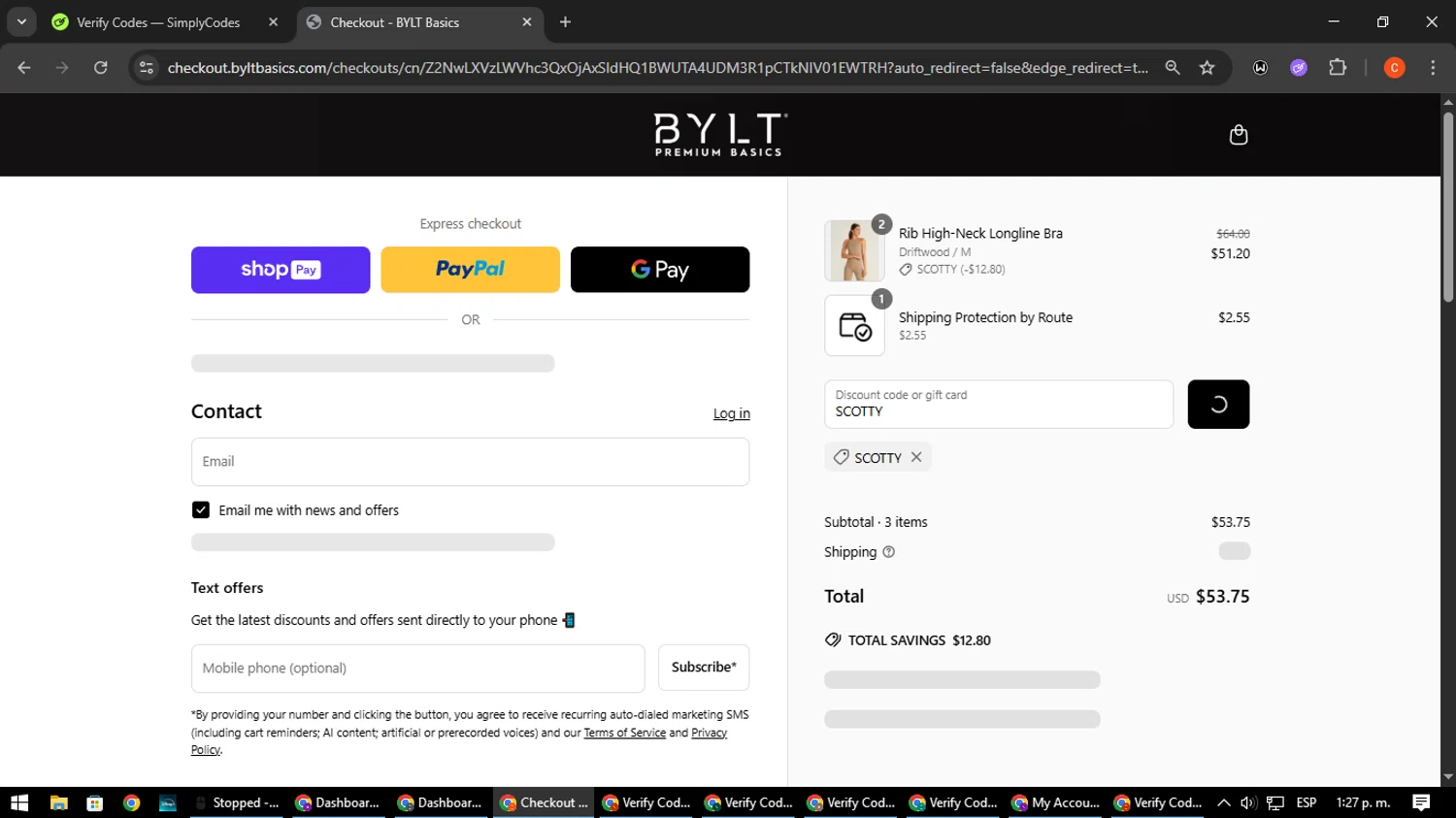Click the purple extension icon in toolbar
The width and height of the screenshot is (1456, 818).
click(x=1299, y=68)
